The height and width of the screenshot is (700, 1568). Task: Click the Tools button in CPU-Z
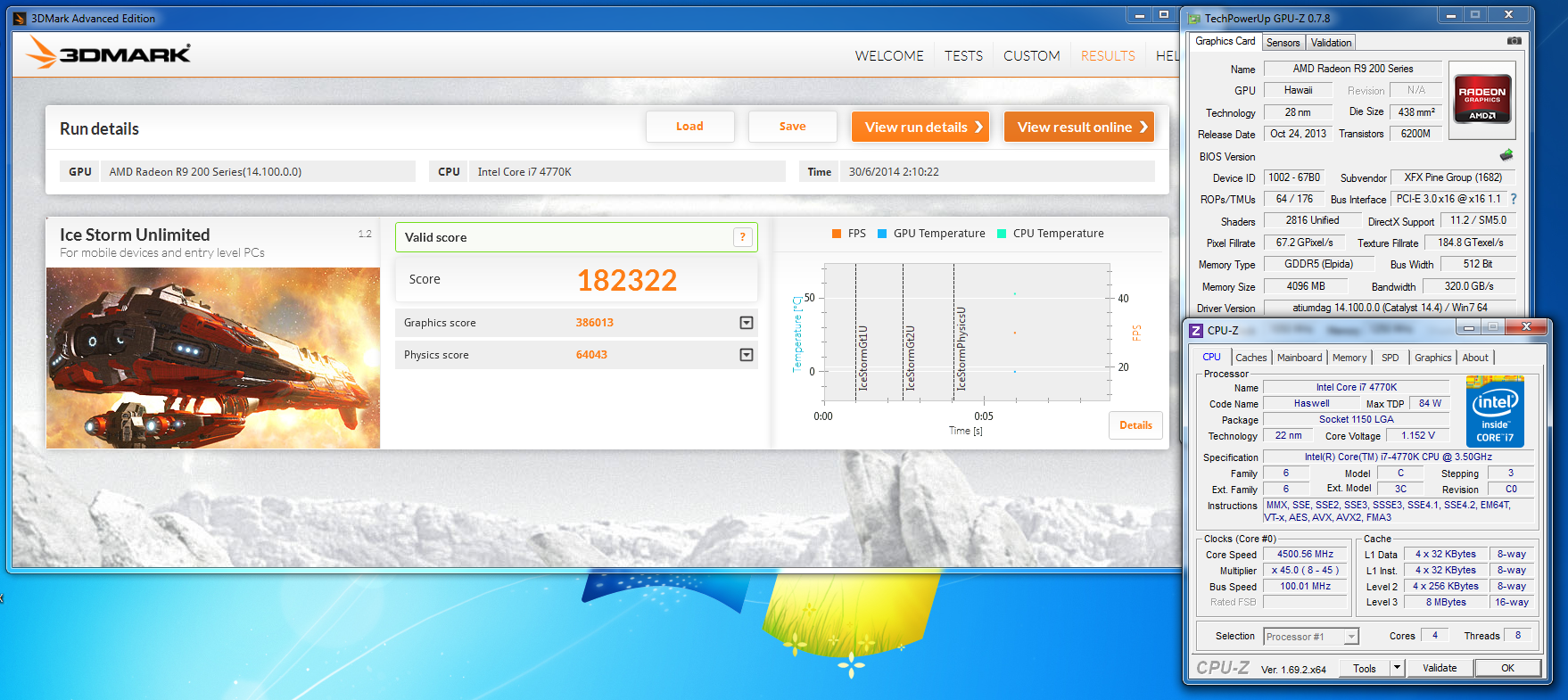[x=1364, y=668]
